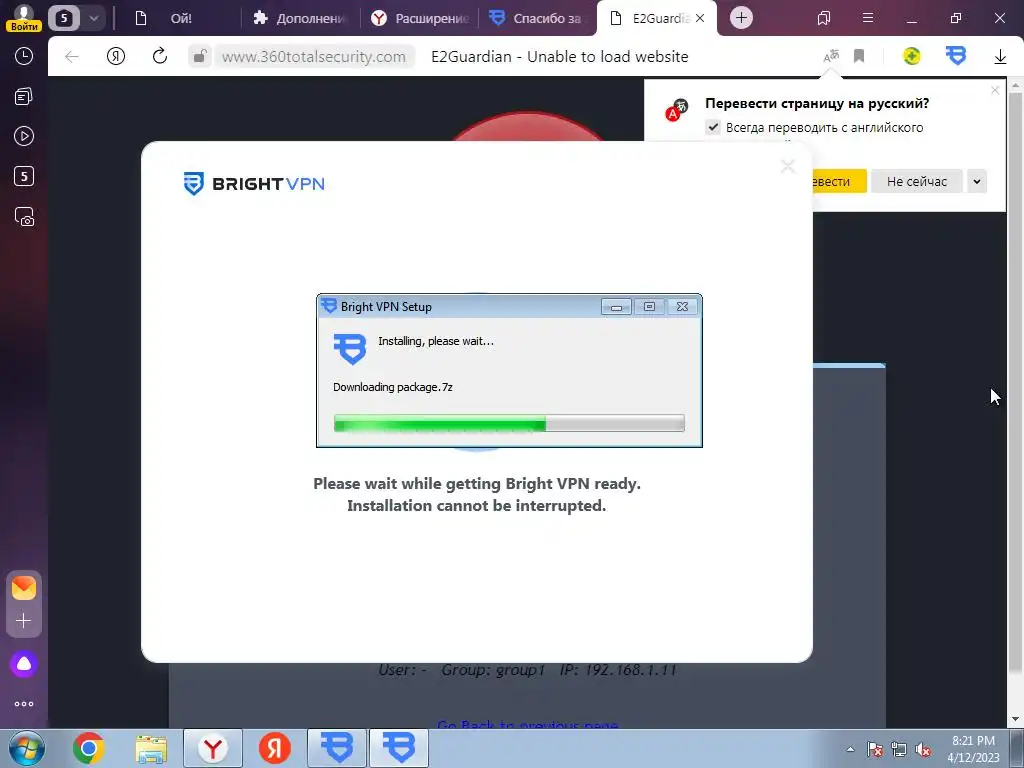
Task: Click the tab counter badge in title bar
Action: coord(63,18)
